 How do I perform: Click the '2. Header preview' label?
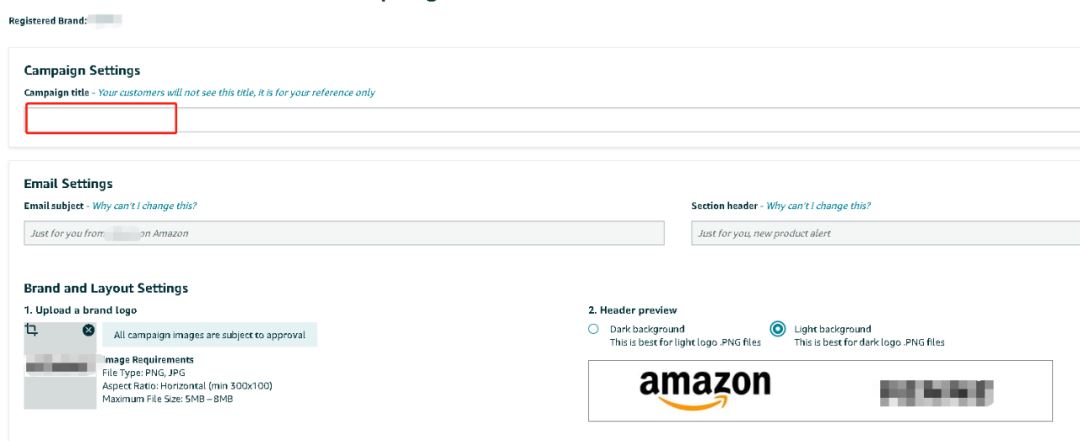[632, 310]
